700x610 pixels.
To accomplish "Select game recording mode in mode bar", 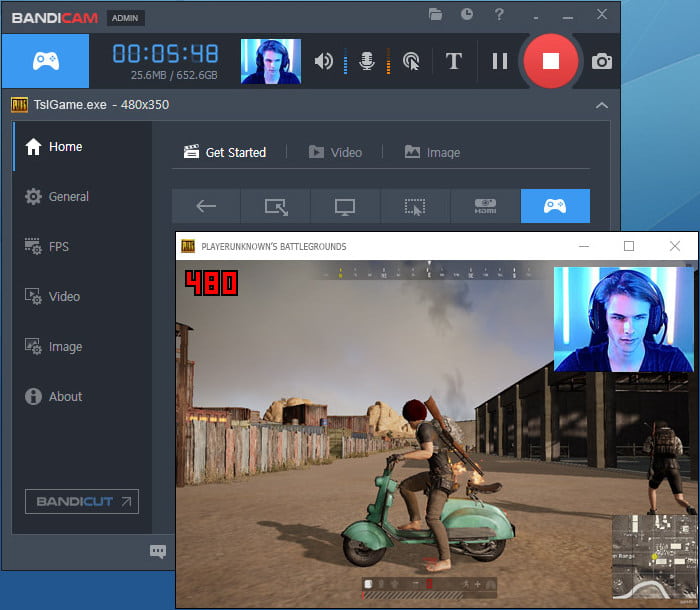I will pos(555,206).
